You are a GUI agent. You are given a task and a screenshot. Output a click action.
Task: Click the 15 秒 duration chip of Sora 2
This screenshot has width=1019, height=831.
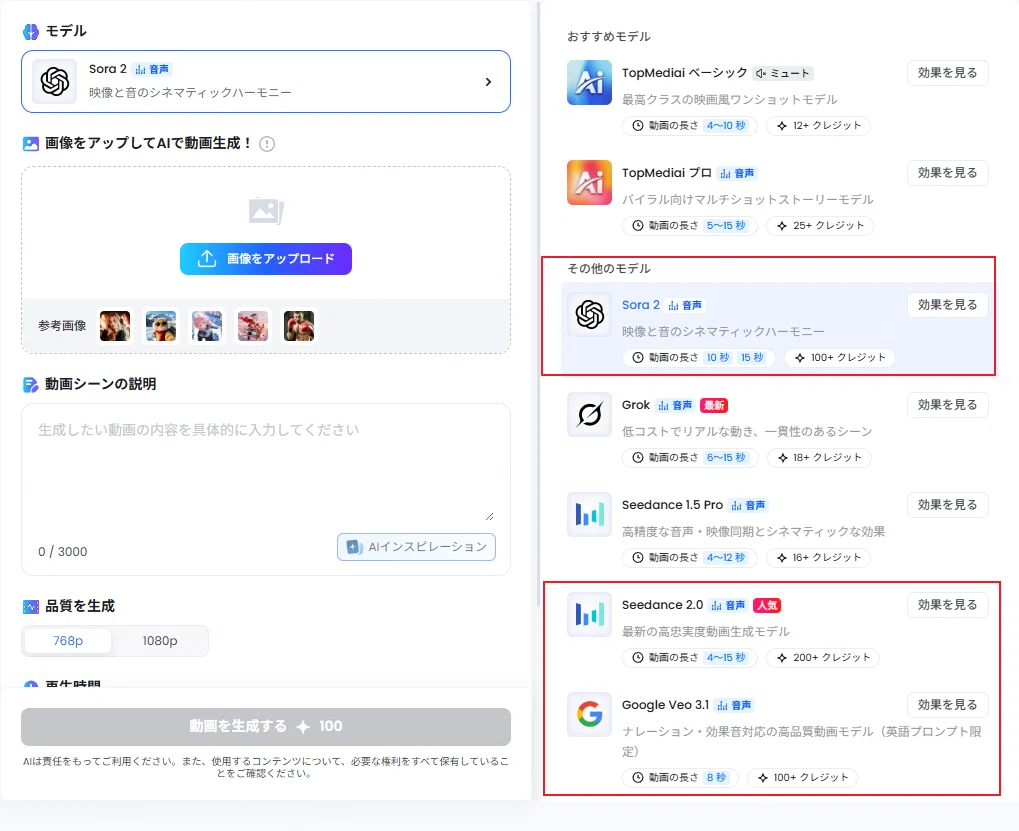click(752, 357)
